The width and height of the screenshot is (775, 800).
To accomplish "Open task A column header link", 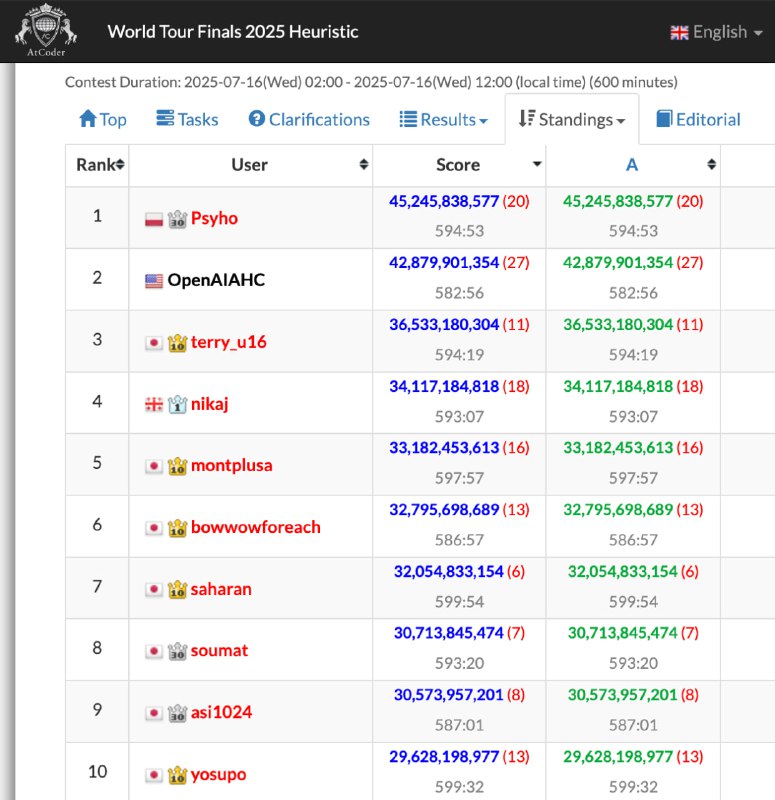I will pyautogui.click(x=632, y=165).
